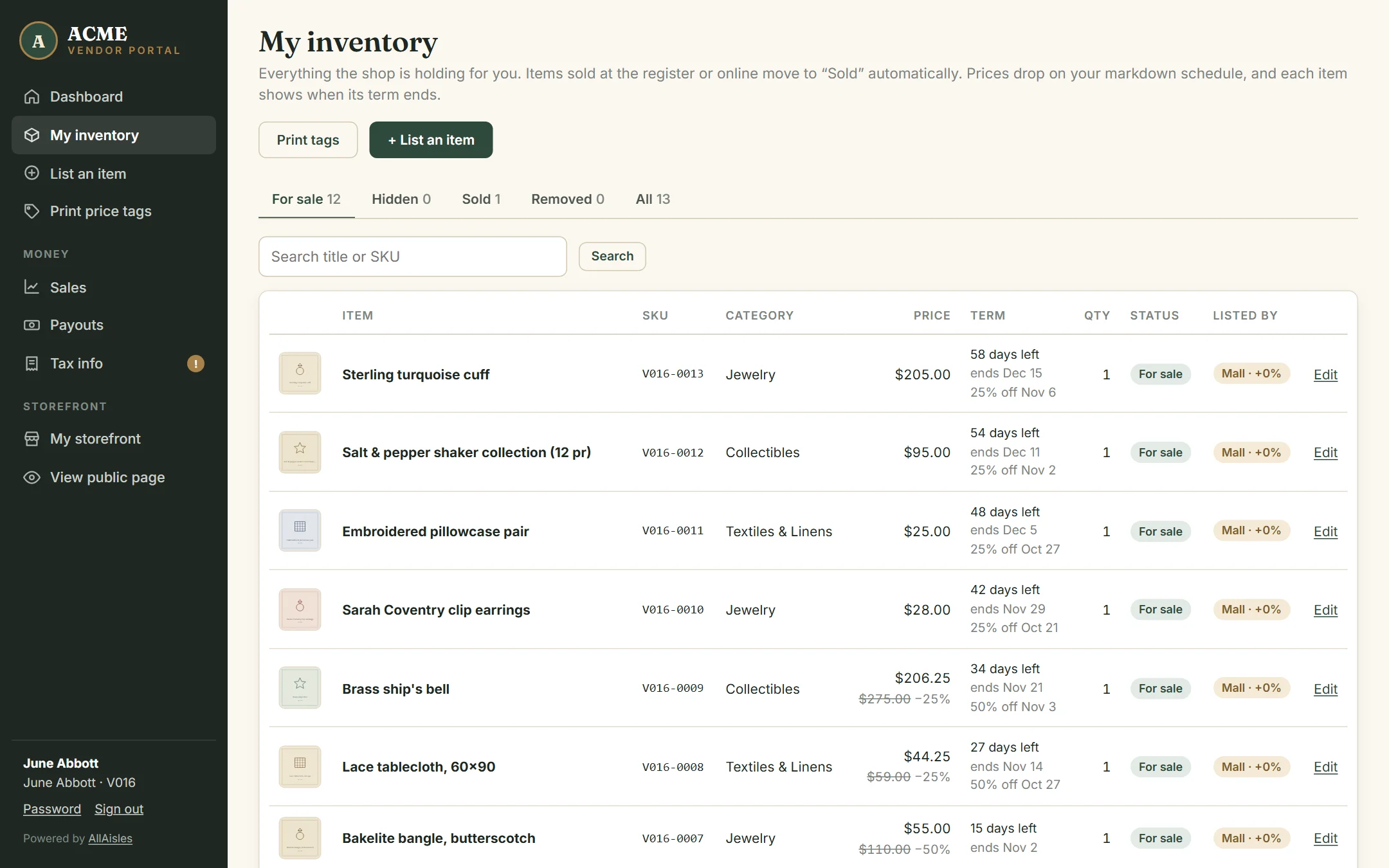Click the Print price tags tag icon
This screenshot has height=868, width=1389.
click(x=32, y=211)
